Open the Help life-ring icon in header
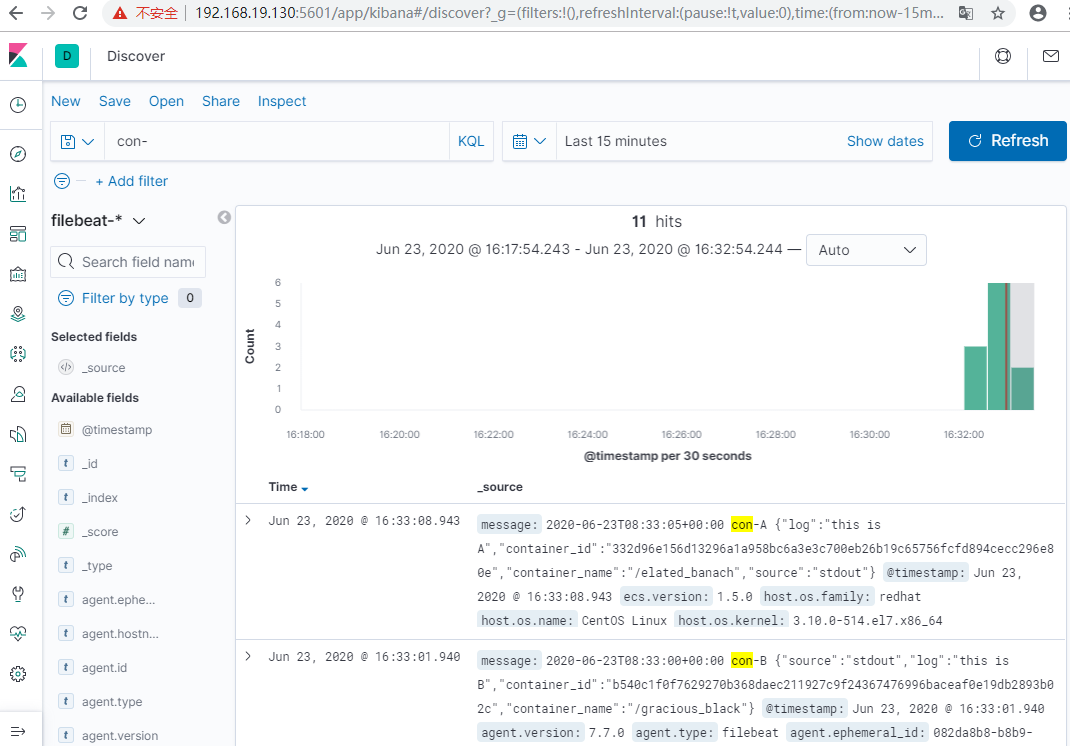Screen dimensions: 1070x746 (1003, 56)
